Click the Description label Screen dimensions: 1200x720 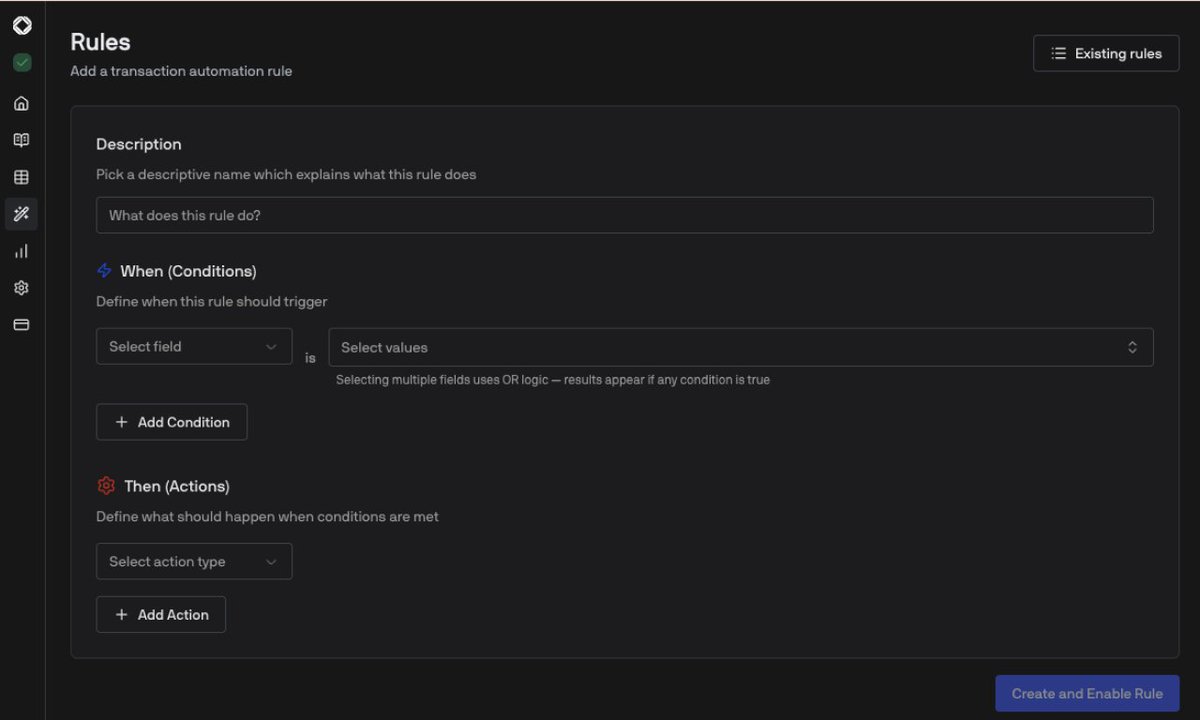(x=139, y=144)
